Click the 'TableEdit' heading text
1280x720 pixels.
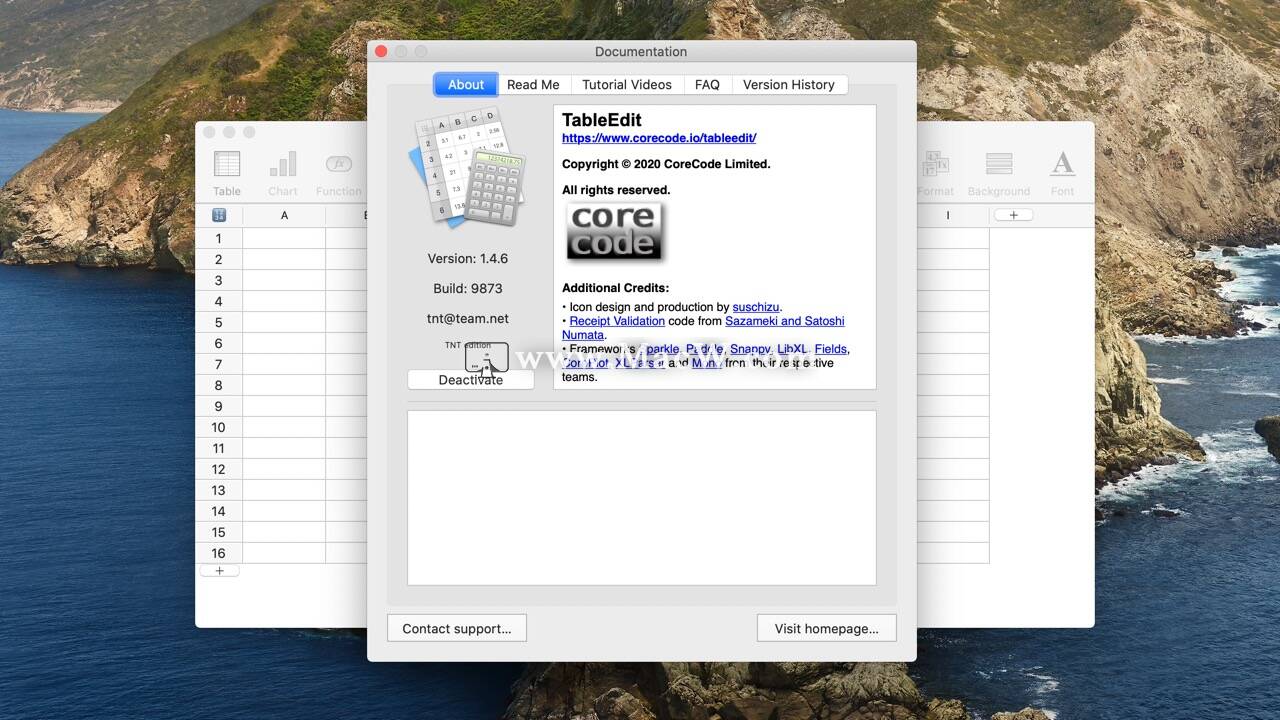pyautogui.click(x=602, y=120)
